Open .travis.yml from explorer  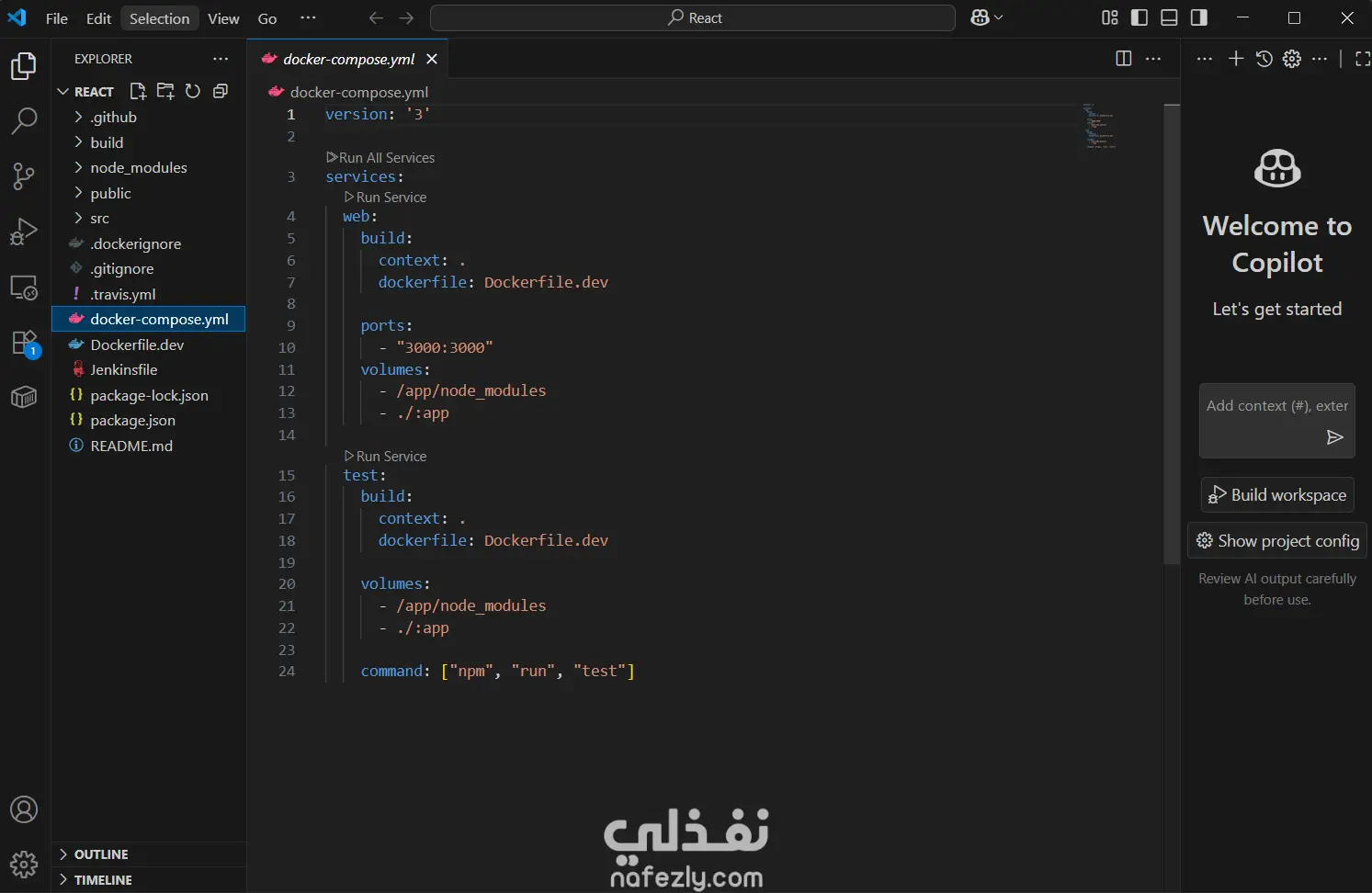[x=149, y=294]
